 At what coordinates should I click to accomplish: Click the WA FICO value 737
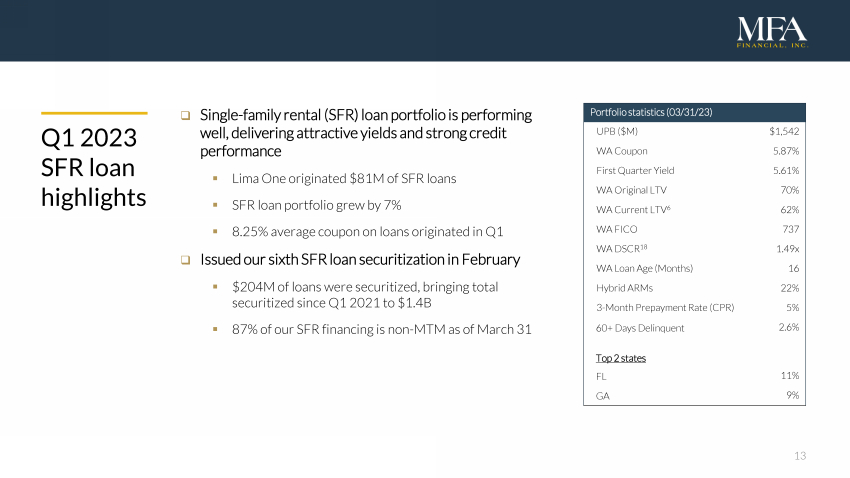[x=790, y=229]
